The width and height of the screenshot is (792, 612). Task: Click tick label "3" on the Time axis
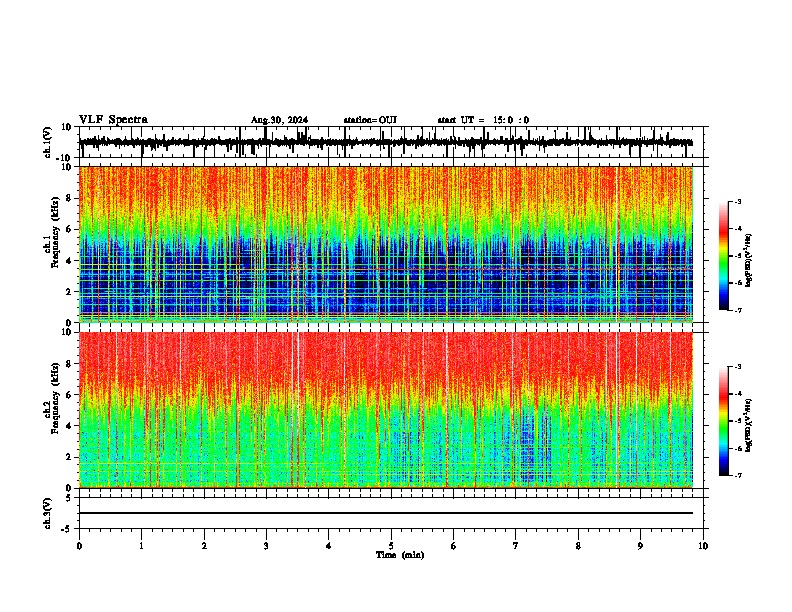point(266,546)
